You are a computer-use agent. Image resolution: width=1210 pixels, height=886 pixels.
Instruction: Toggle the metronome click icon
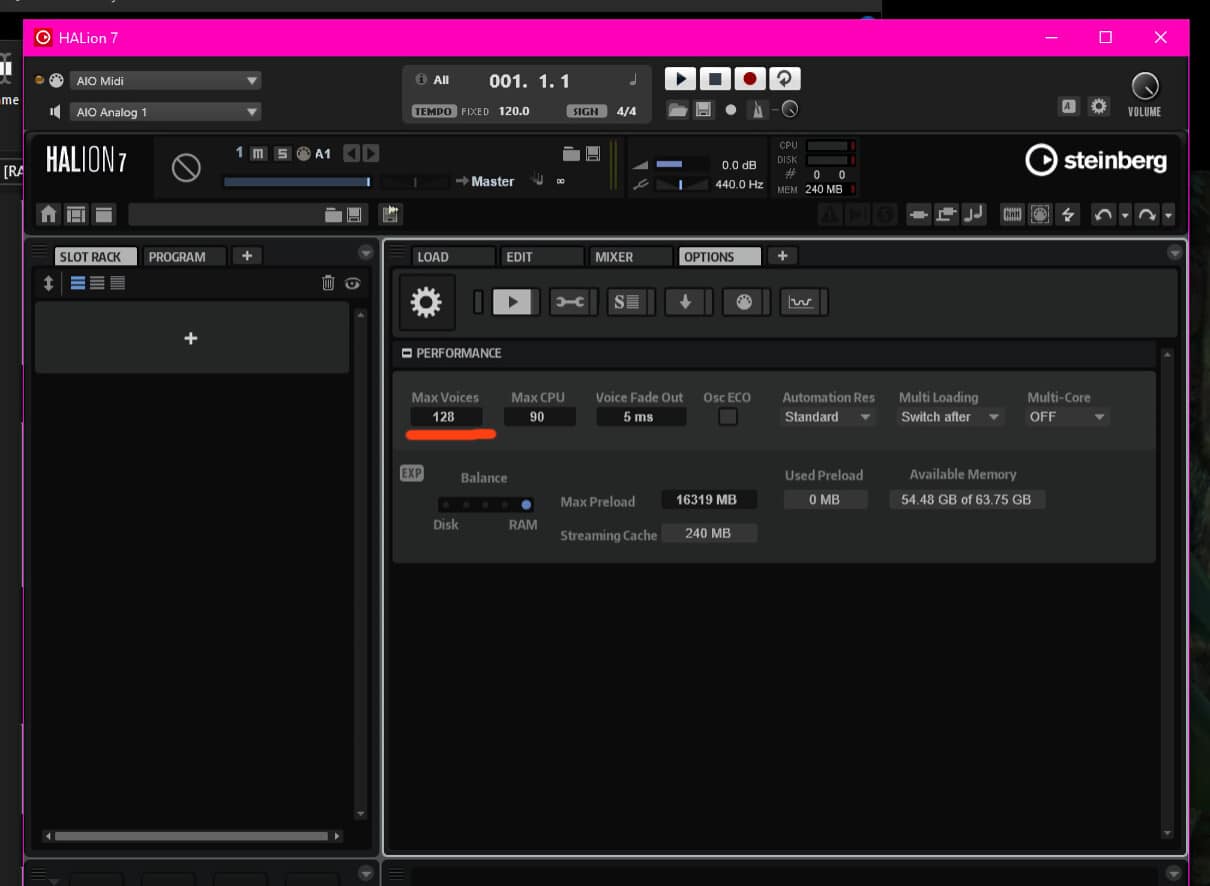(757, 110)
